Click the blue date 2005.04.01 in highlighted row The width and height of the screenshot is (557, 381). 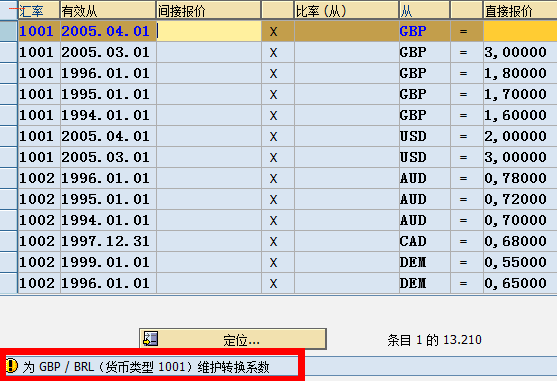click(106, 31)
